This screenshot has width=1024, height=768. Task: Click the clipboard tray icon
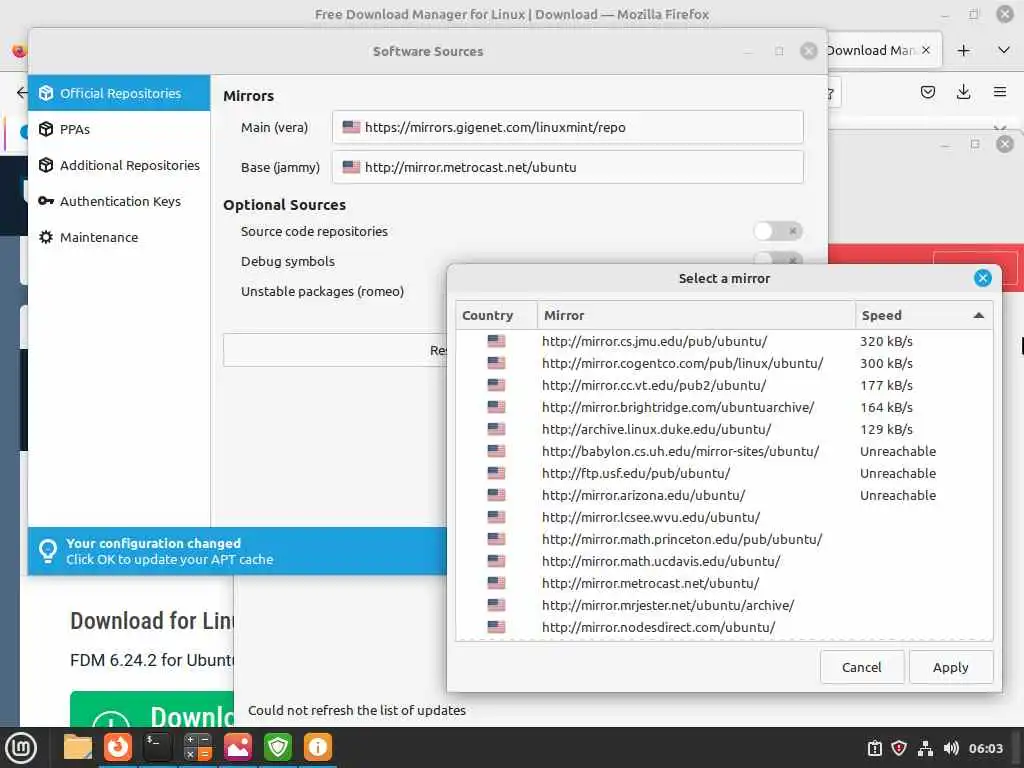pos(874,748)
